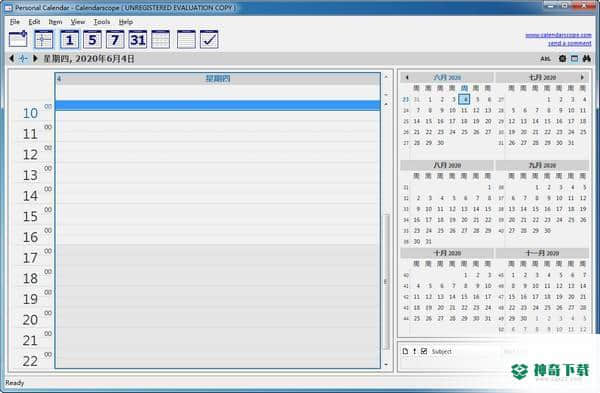Click the 十一月 2020 month header

click(542, 253)
